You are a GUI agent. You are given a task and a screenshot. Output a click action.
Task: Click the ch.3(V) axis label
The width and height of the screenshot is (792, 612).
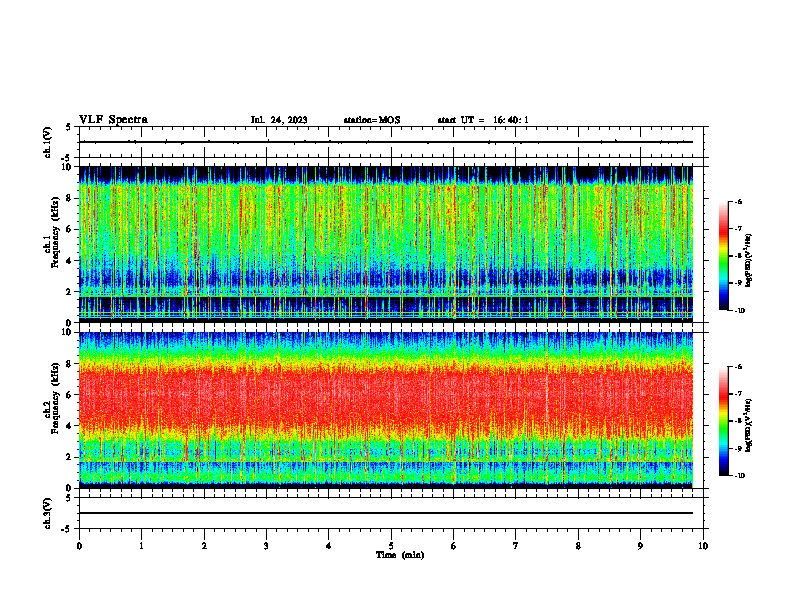(x=48, y=513)
